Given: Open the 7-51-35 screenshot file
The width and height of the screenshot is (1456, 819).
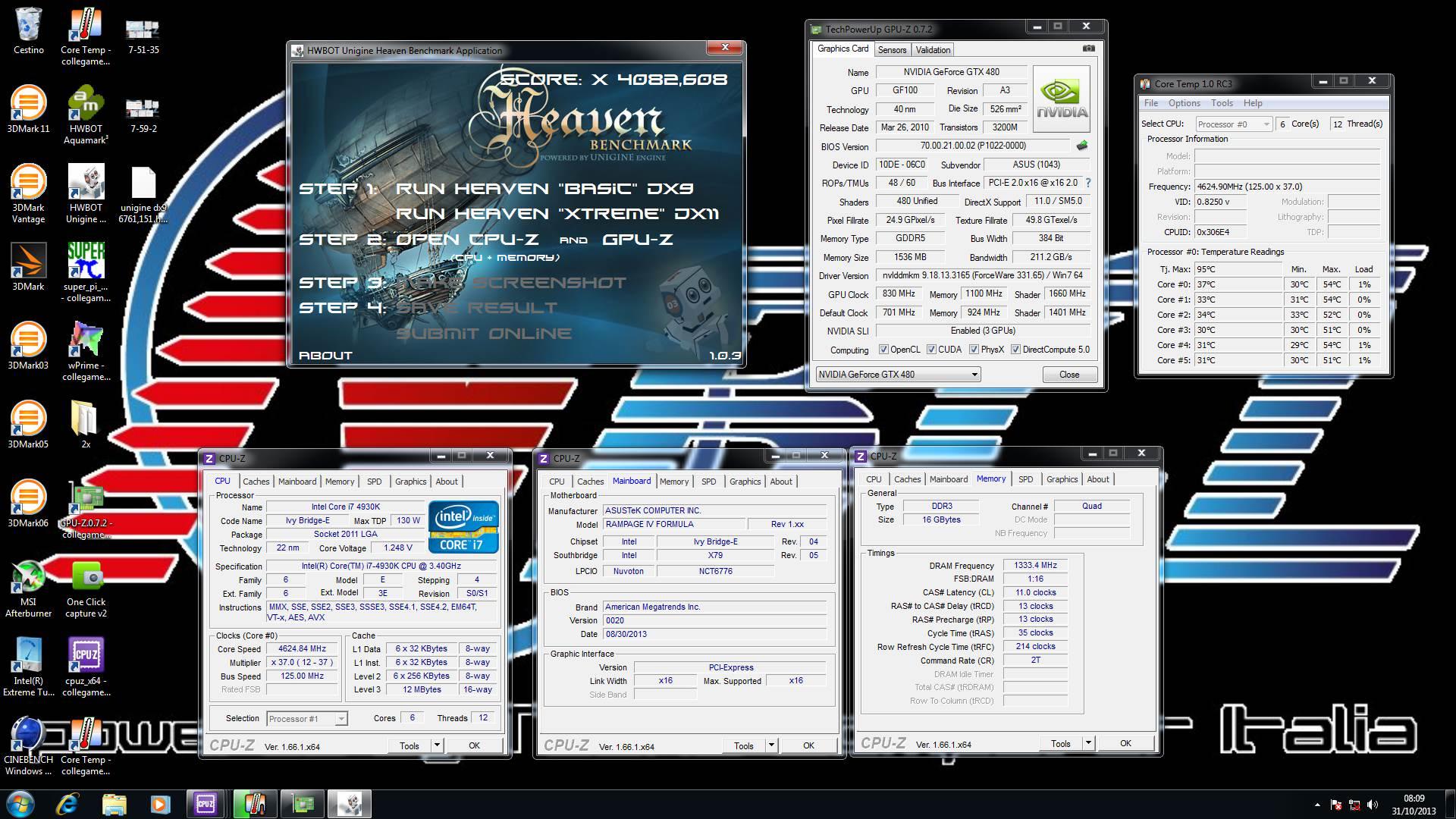Looking at the screenshot, I should (143, 36).
